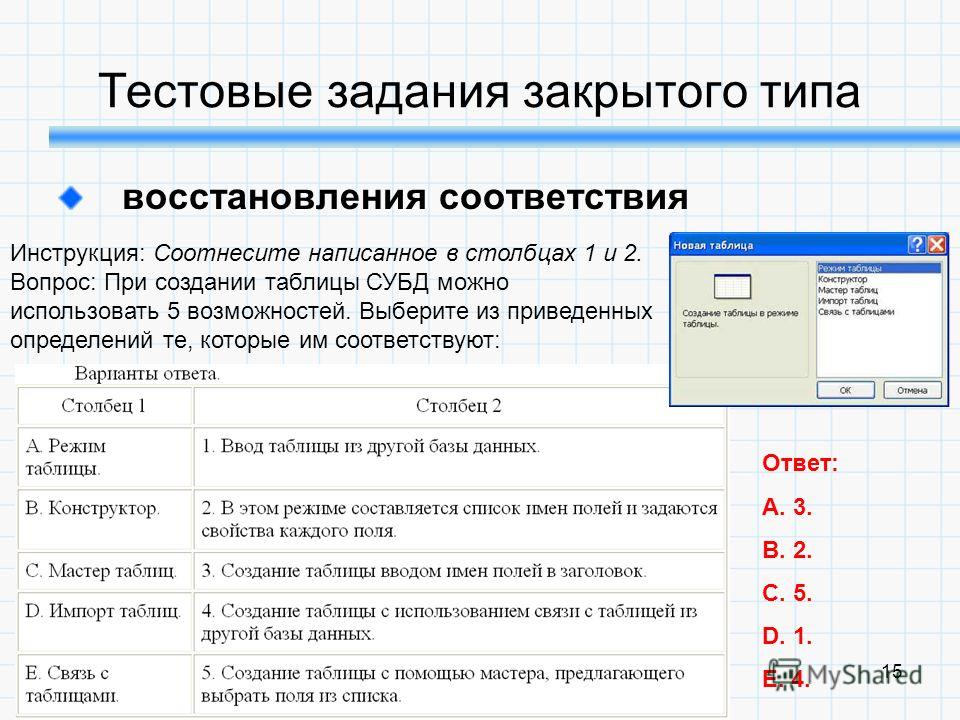Click cell 'E. Связь с таблицами.'

coord(105,684)
